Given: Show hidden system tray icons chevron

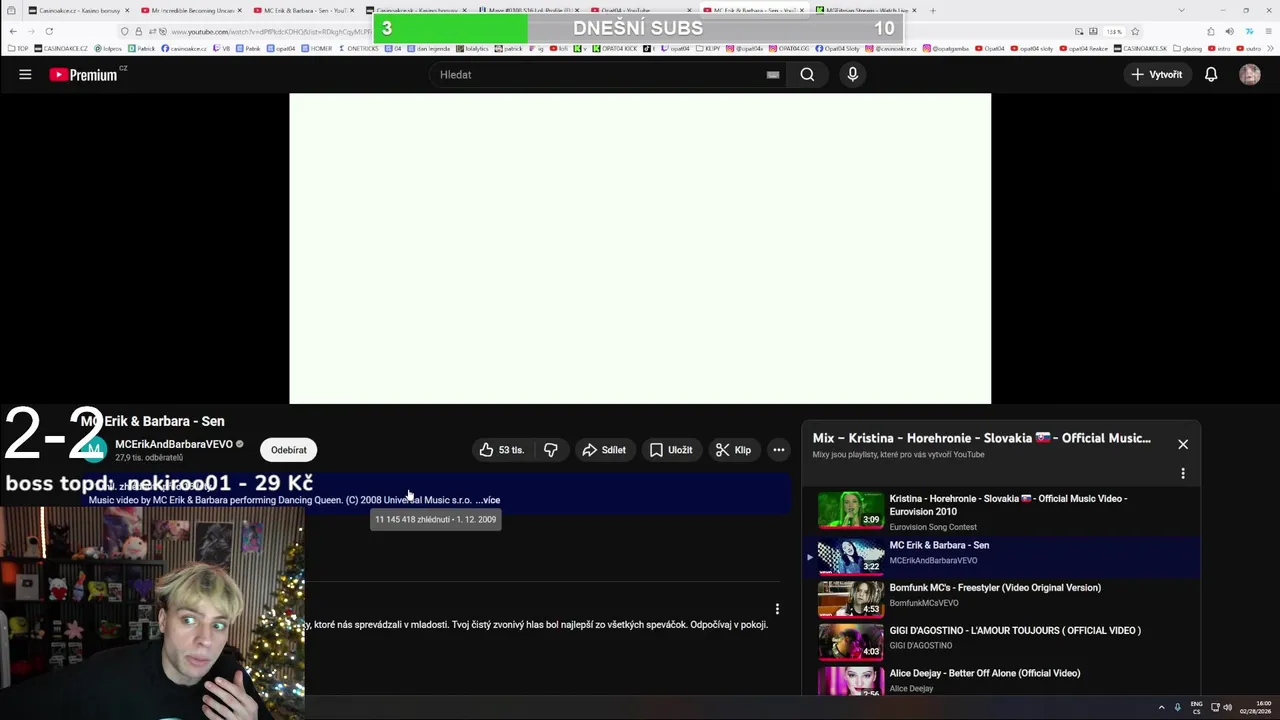Looking at the screenshot, I should pyautogui.click(x=1161, y=708).
